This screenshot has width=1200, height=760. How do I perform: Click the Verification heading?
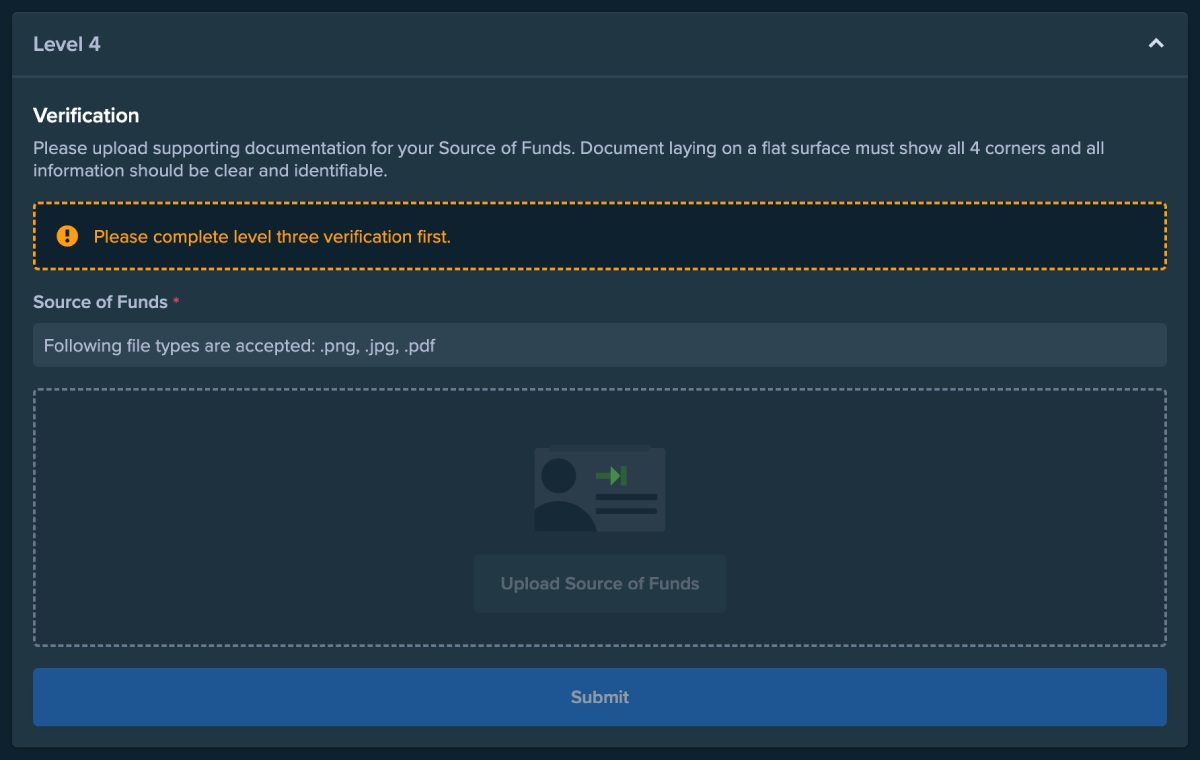(x=86, y=115)
